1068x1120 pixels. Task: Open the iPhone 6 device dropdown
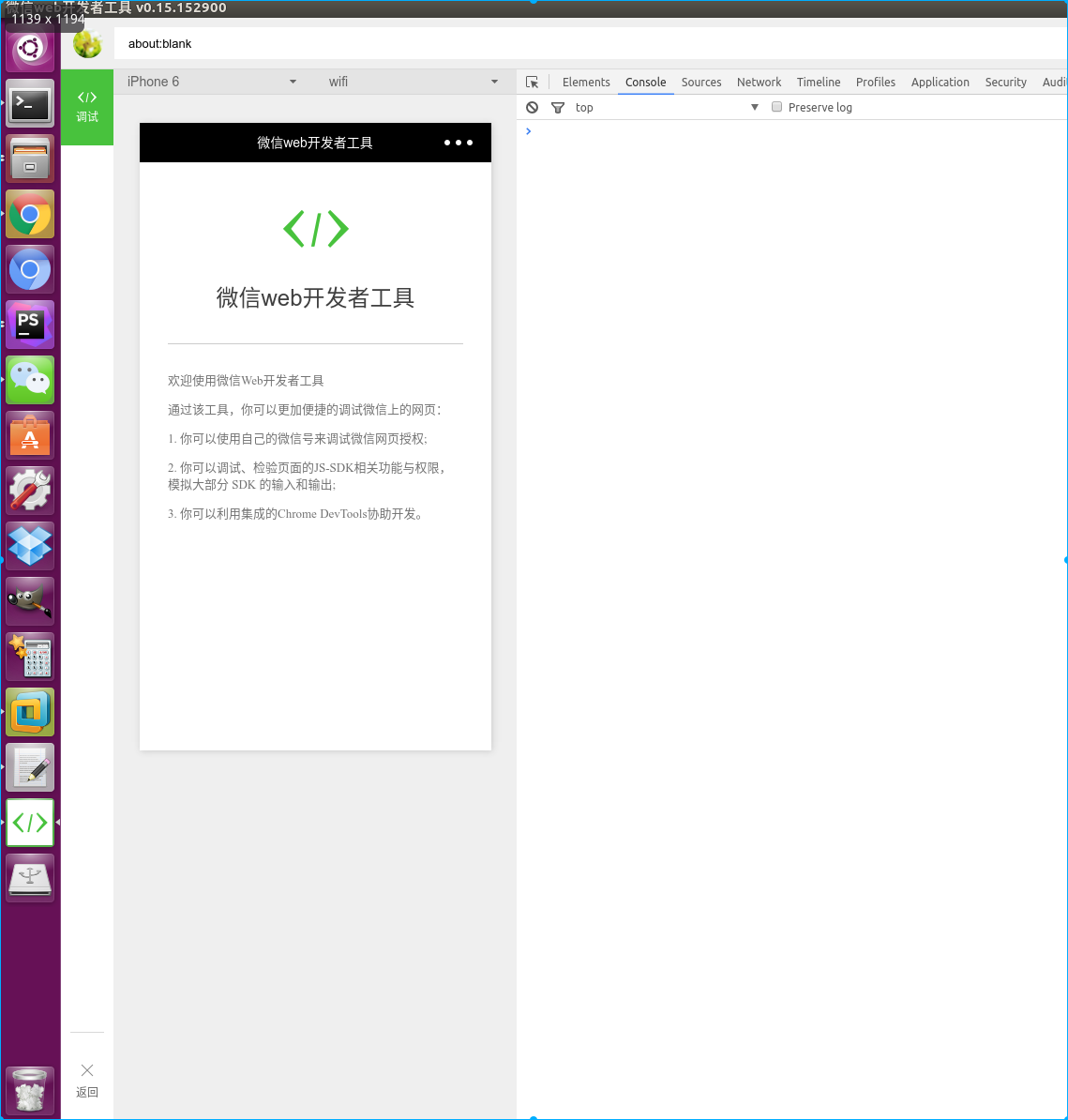211,82
